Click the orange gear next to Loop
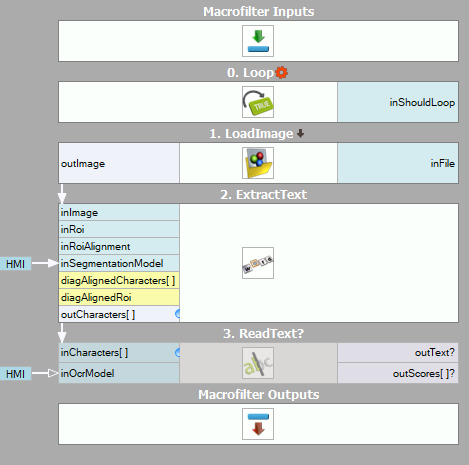Viewport: 469px width, 465px height. coord(282,72)
